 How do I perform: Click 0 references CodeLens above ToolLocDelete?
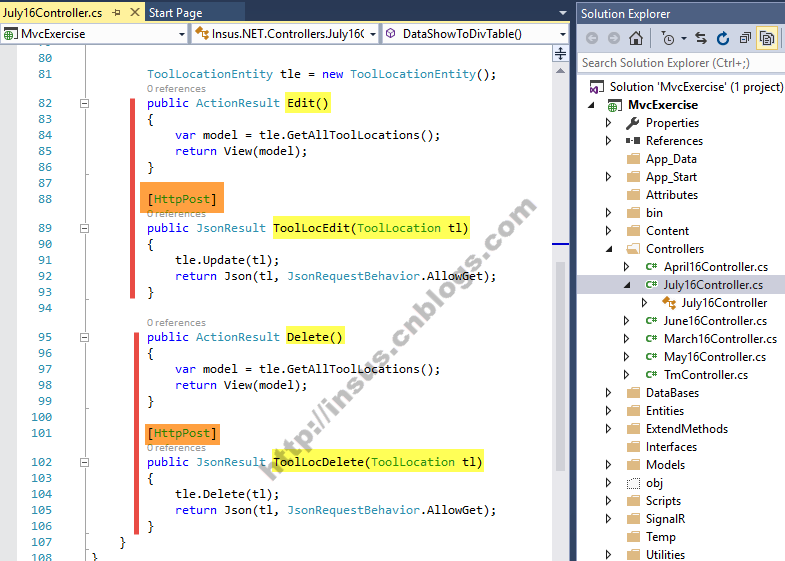click(176, 448)
